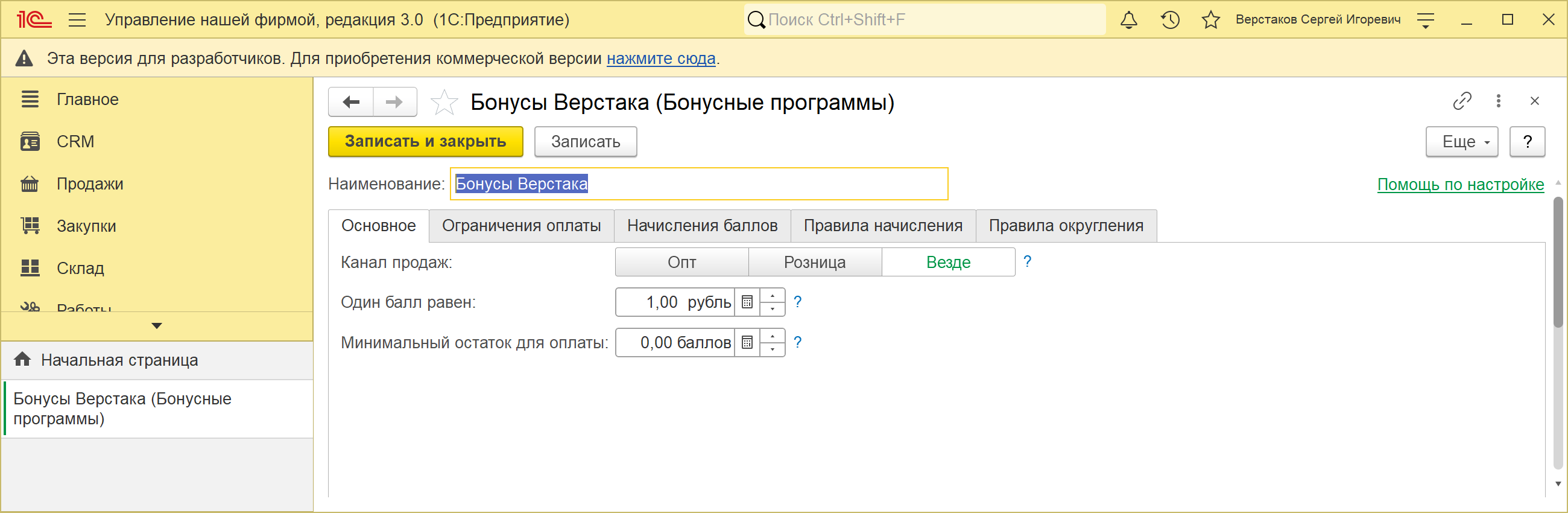Increase Один балл равен value
This screenshot has height=513, width=1568.
tap(773, 296)
